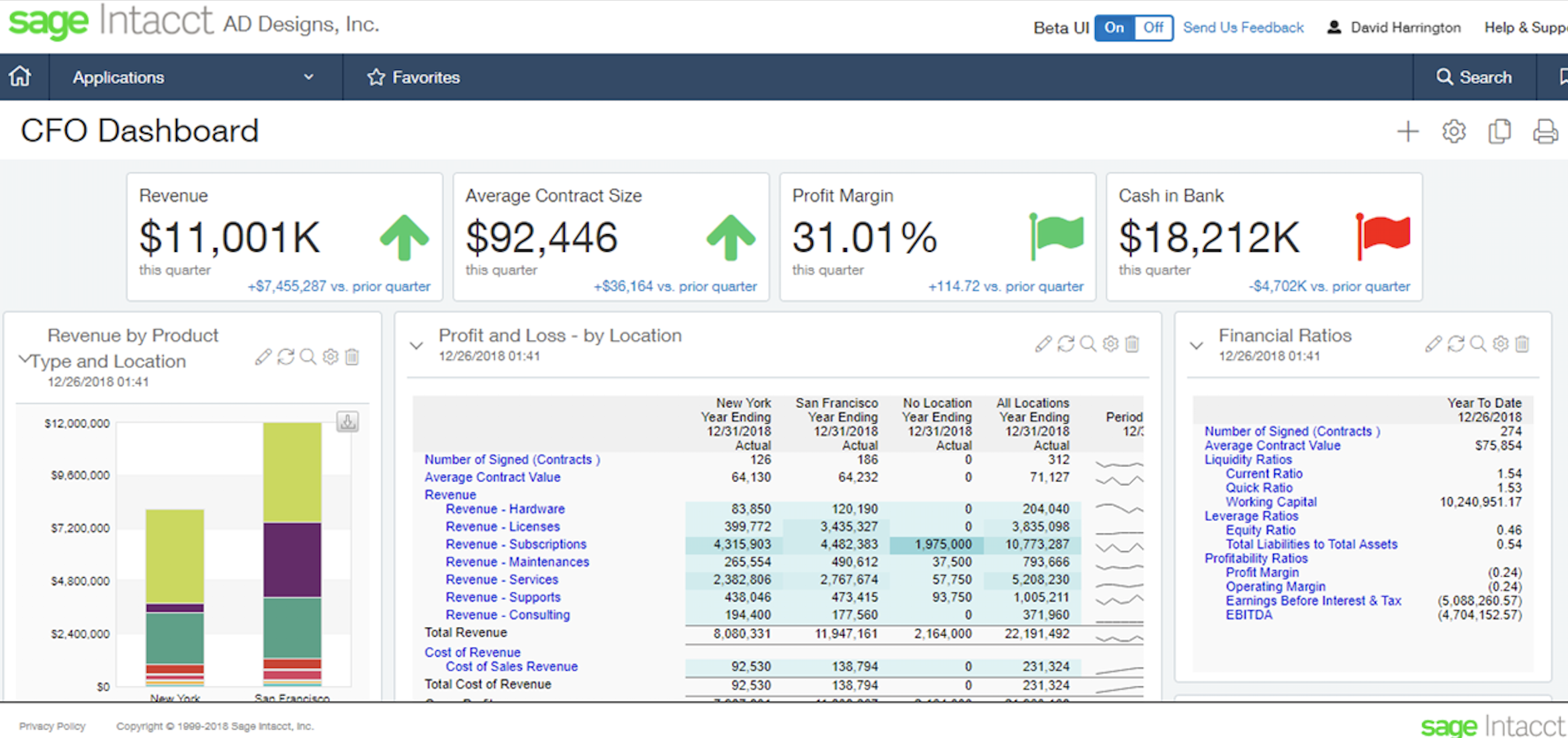Image resolution: width=1568 pixels, height=738 pixels.
Task: Click the copy dashboard icon
Action: coord(1499,132)
